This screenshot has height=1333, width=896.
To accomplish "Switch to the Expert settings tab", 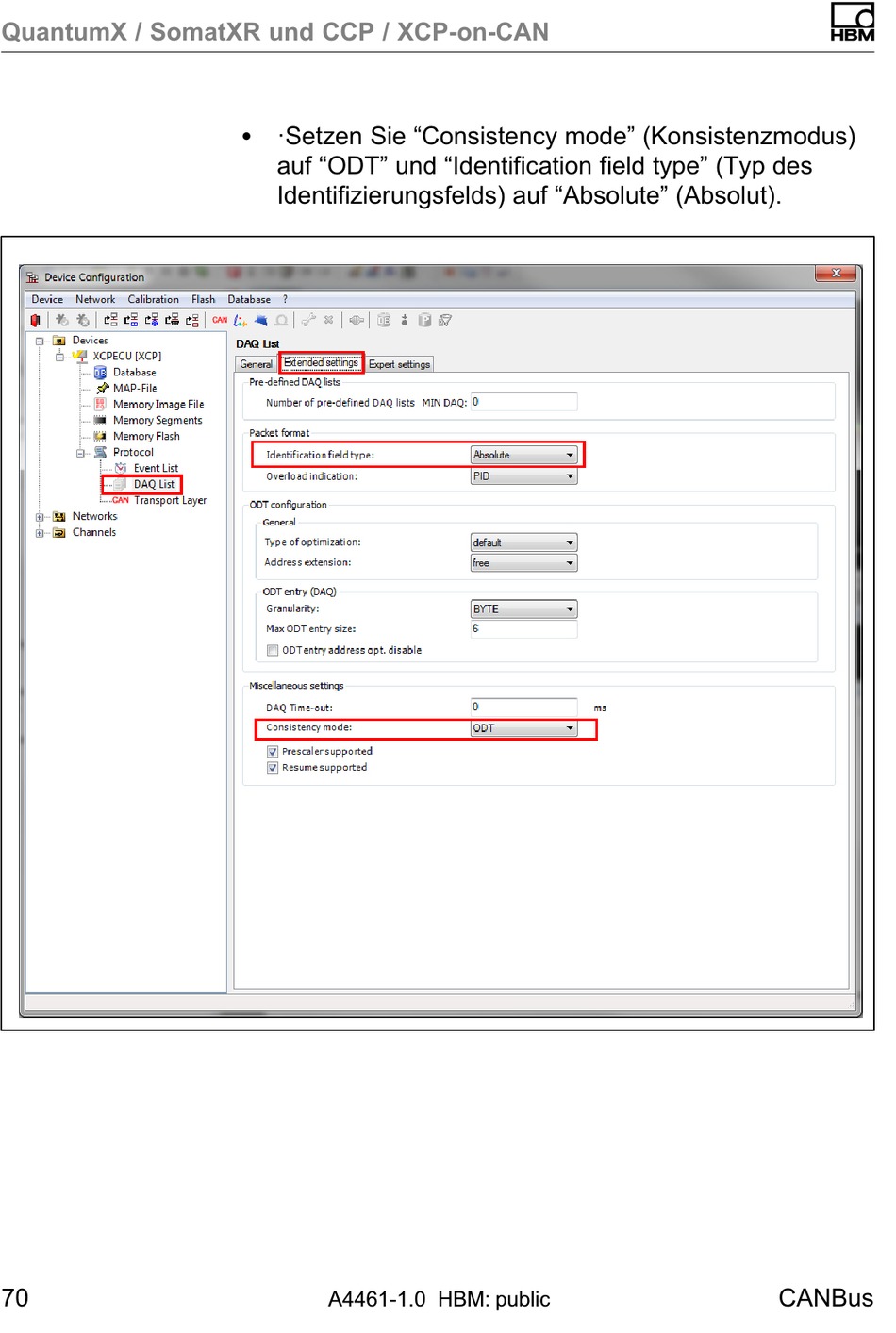I will (399, 365).
